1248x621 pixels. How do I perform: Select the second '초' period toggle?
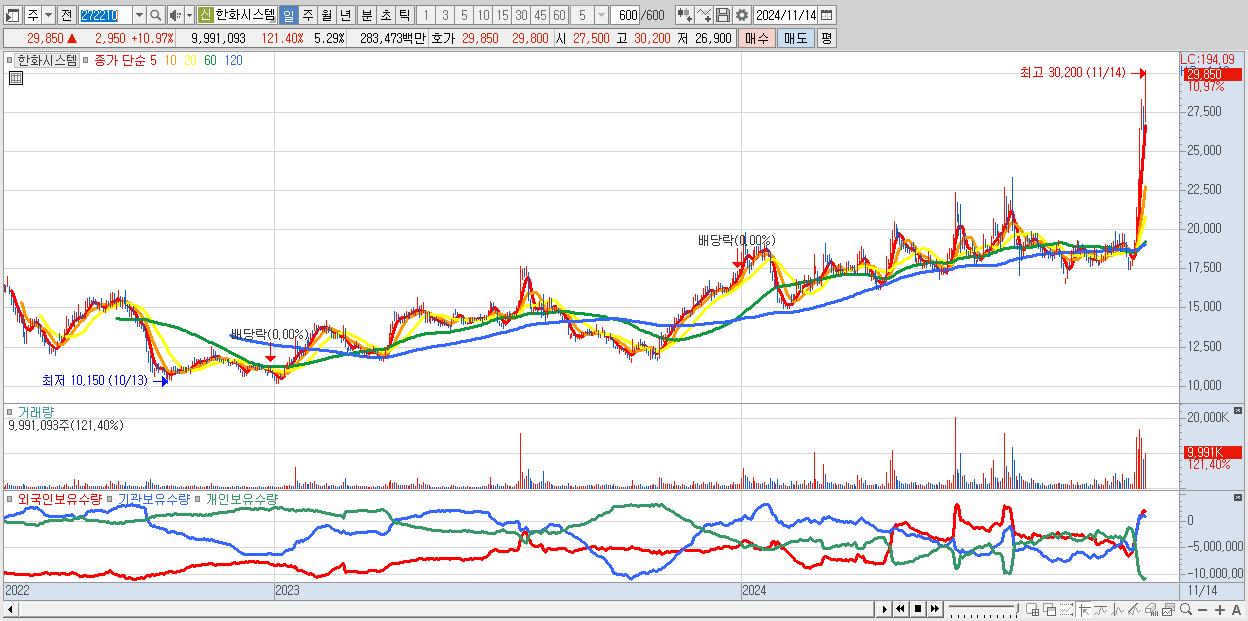384,15
